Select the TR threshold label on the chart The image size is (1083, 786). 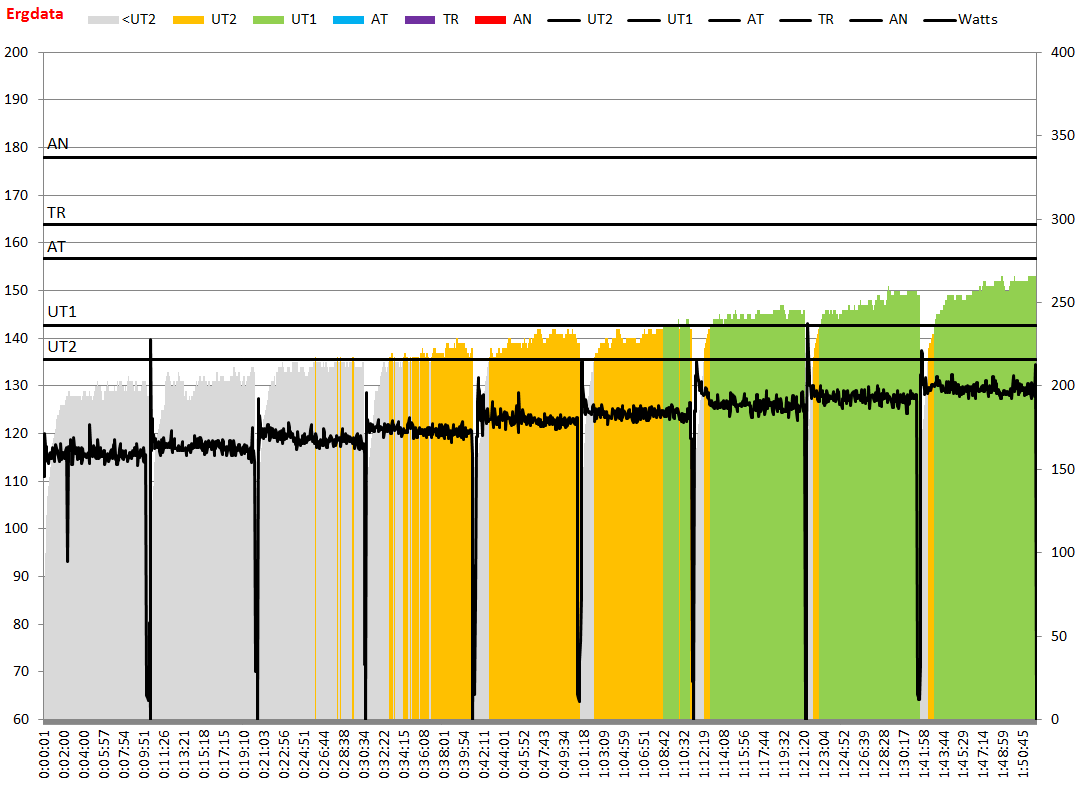[57, 213]
